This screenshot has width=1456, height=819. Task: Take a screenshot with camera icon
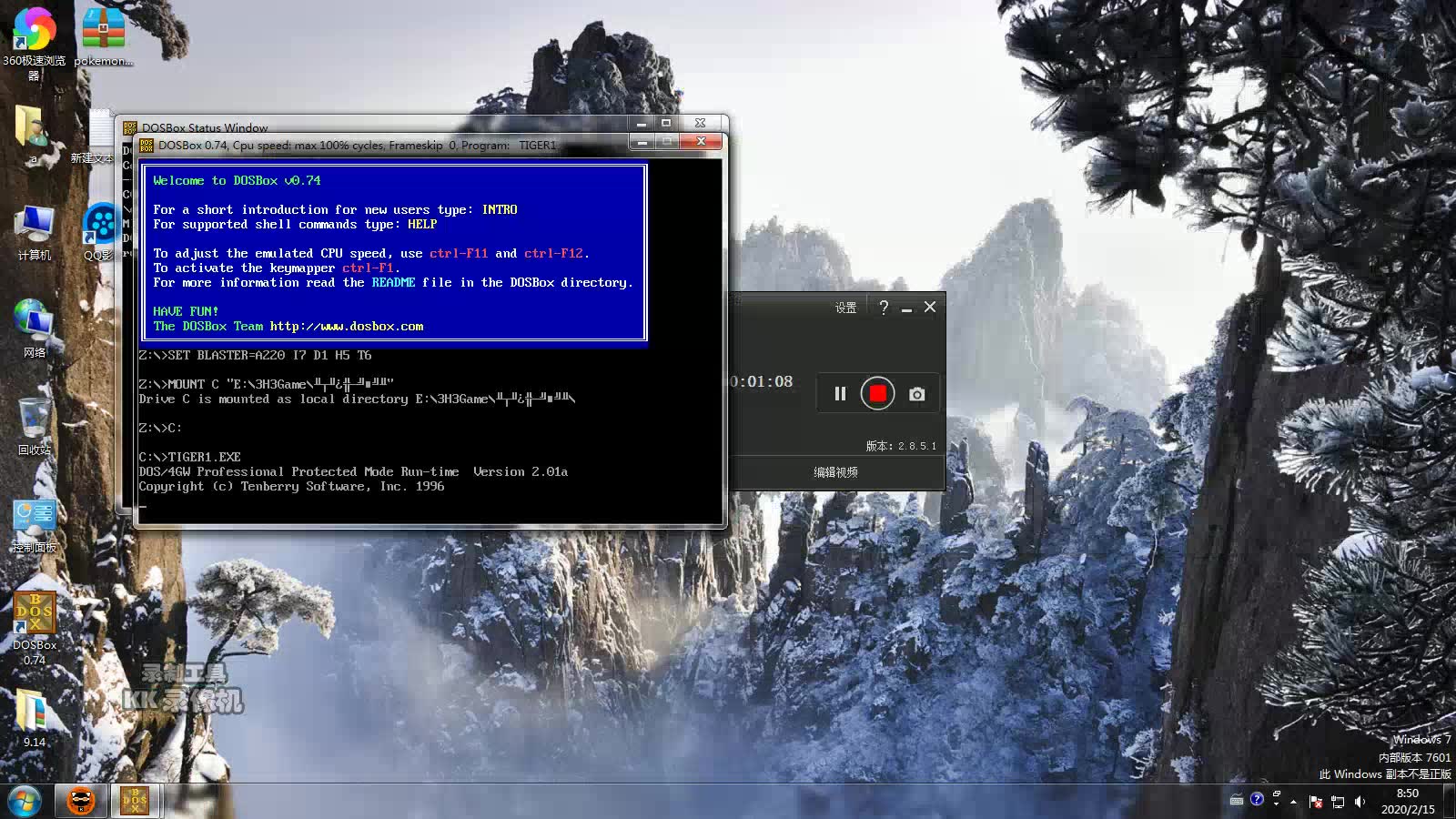(x=917, y=394)
